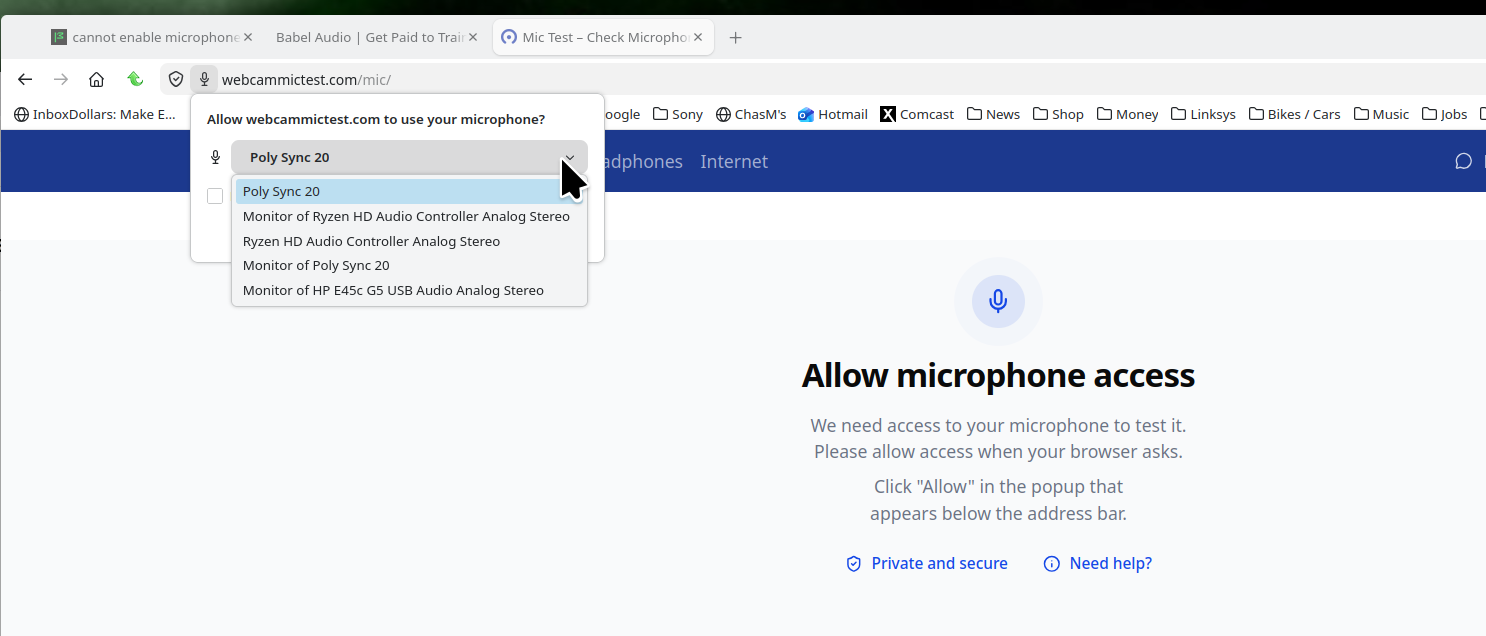This screenshot has height=636, width=1486.
Task: Open the Sony bookmarks folder
Action: point(678,114)
